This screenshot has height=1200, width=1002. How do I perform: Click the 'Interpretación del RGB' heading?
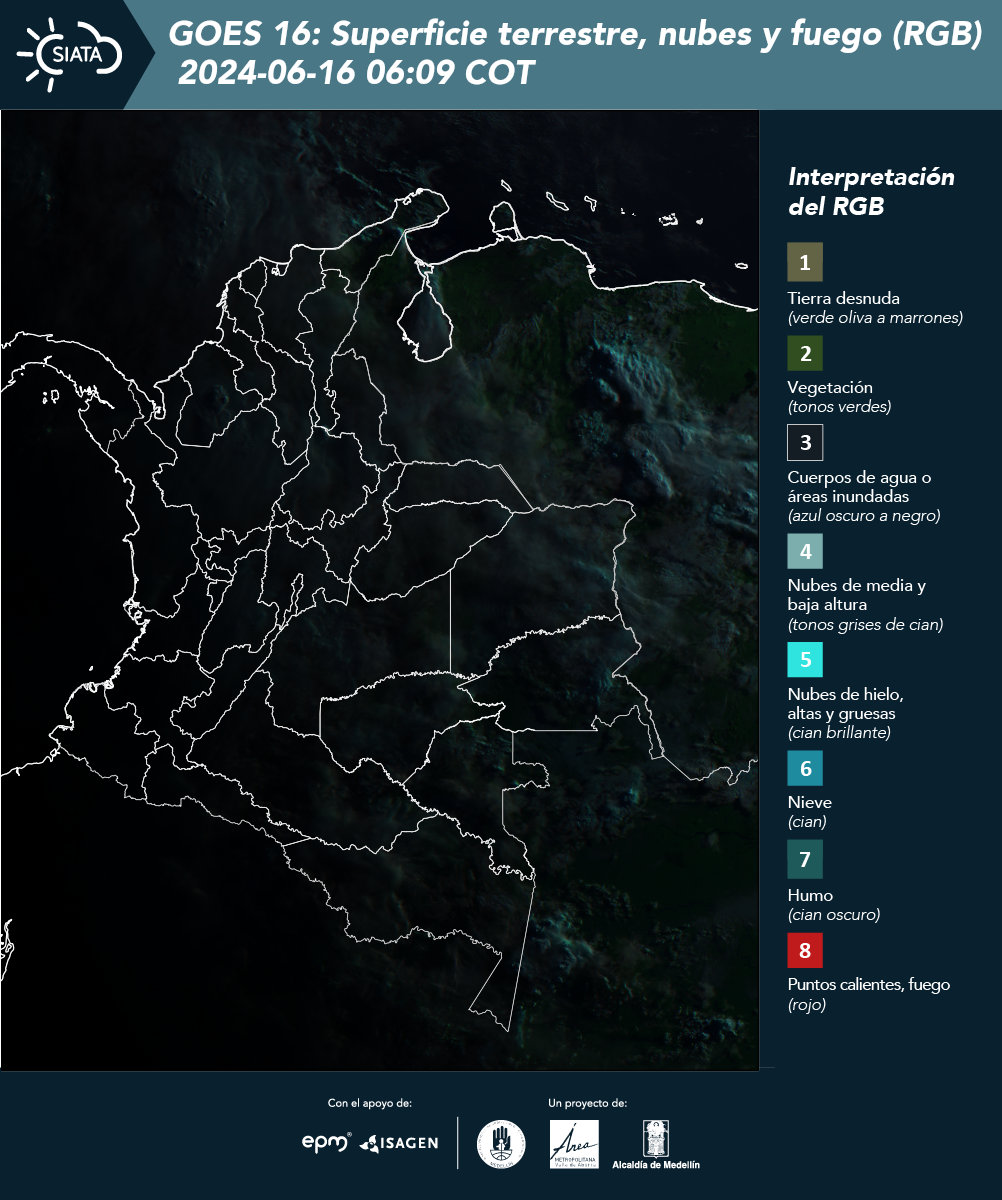(871, 192)
